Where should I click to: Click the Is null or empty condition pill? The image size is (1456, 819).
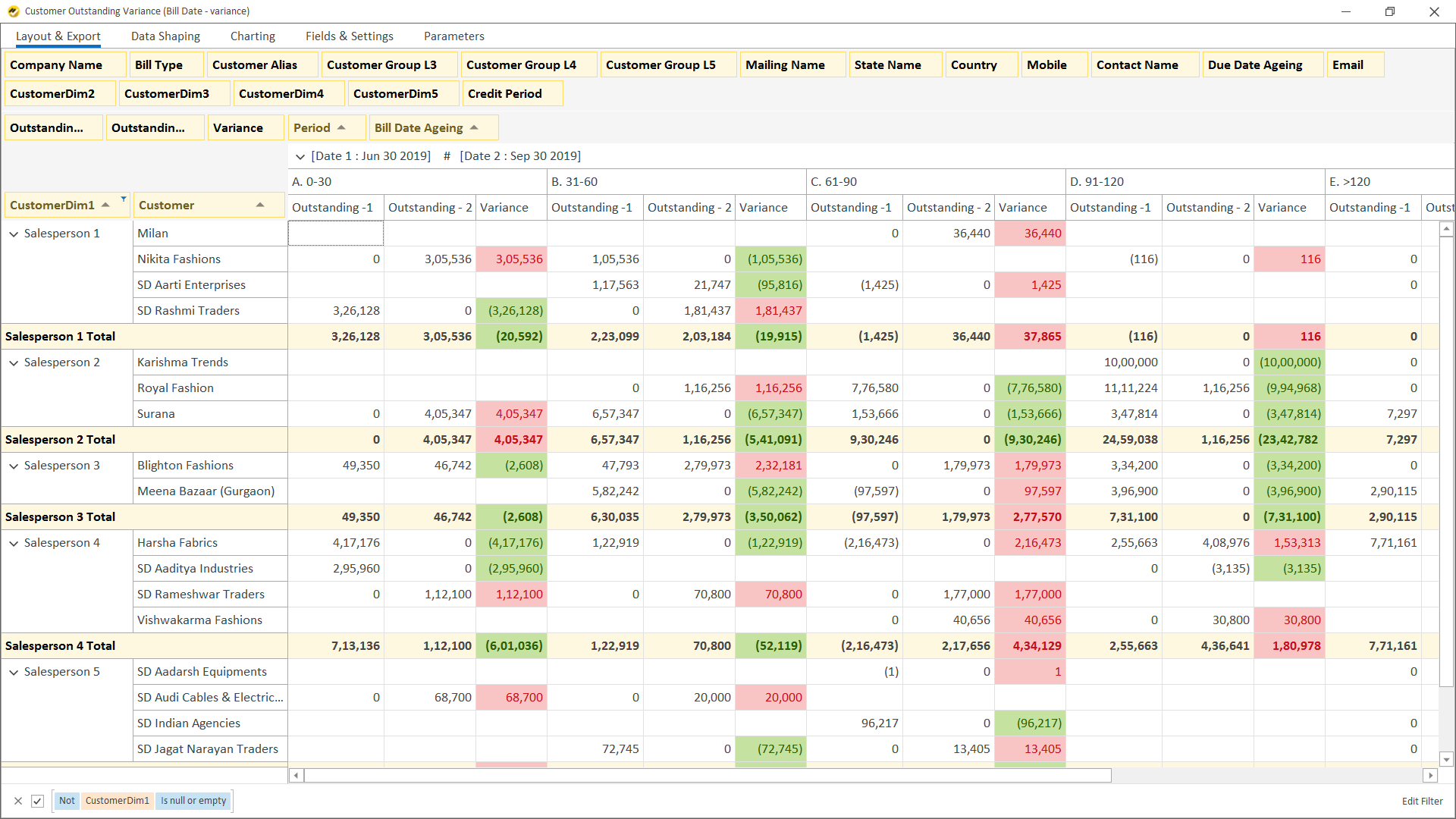point(193,801)
